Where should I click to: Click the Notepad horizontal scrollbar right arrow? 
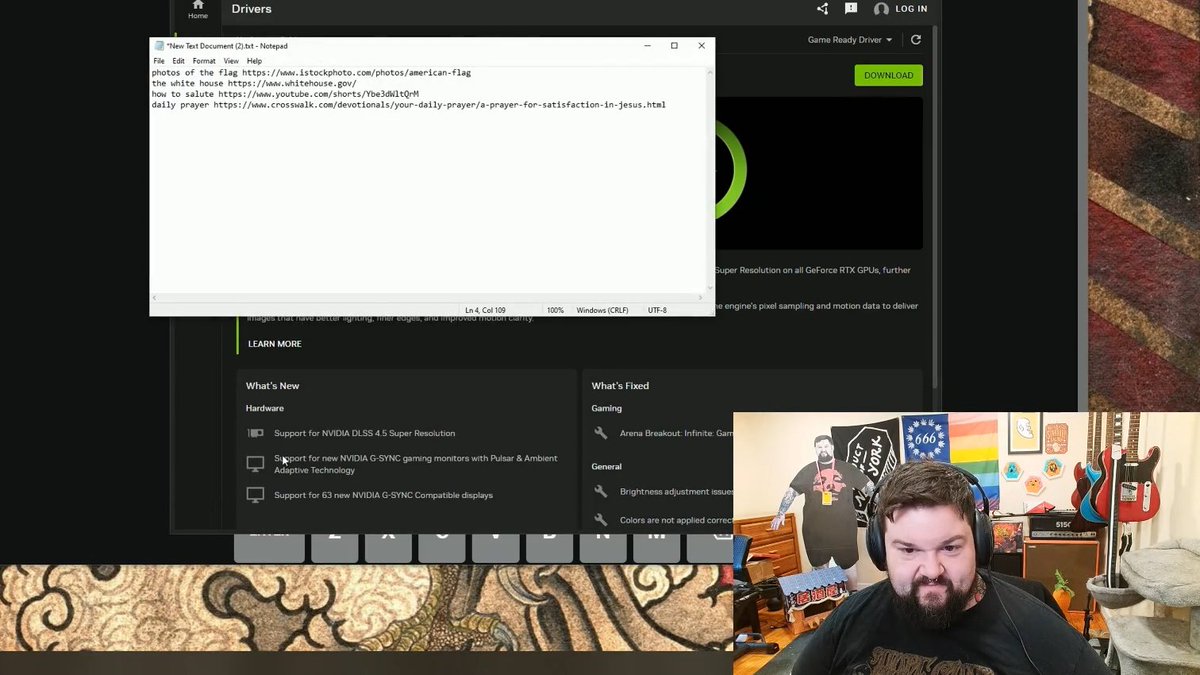pyautogui.click(x=701, y=298)
